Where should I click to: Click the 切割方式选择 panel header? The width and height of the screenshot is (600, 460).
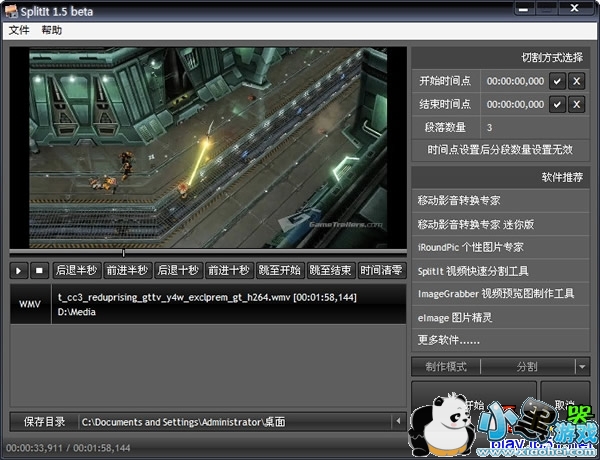501,58
